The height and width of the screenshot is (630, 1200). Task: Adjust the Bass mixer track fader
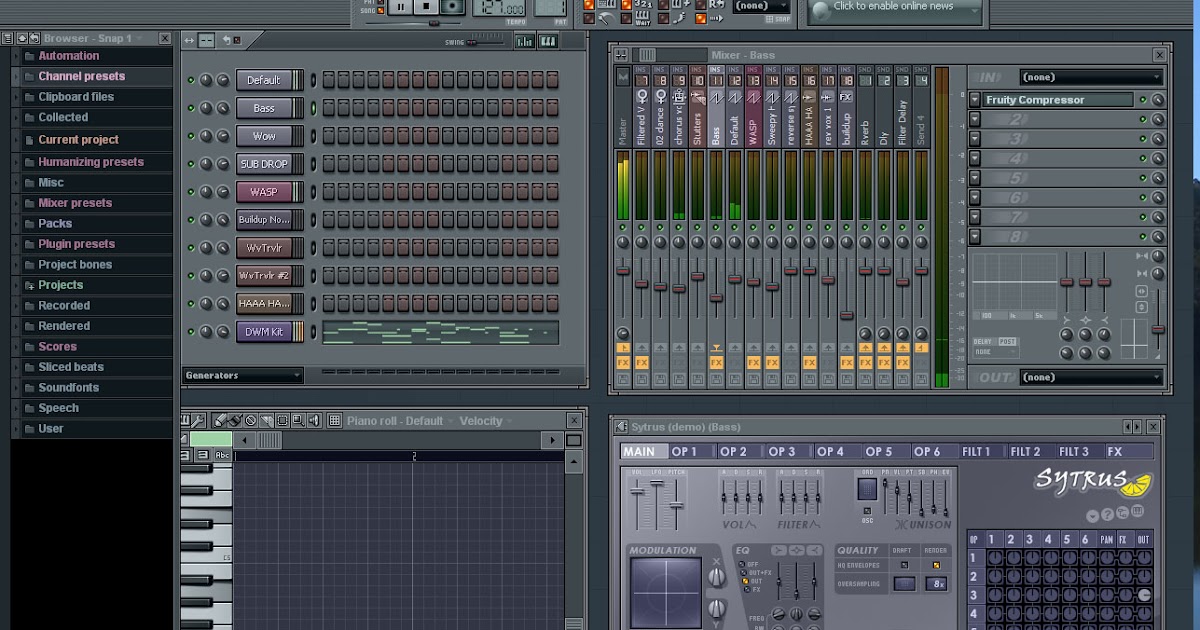click(x=716, y=296)
